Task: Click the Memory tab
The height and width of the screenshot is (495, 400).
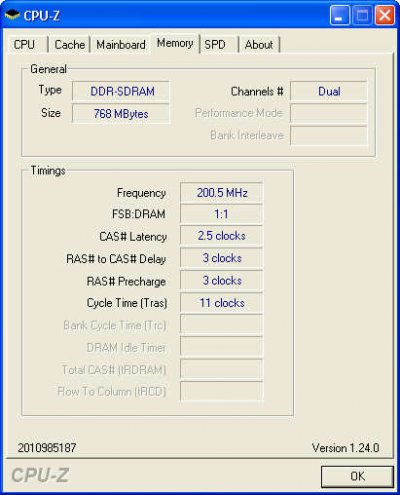Action: 175,43
